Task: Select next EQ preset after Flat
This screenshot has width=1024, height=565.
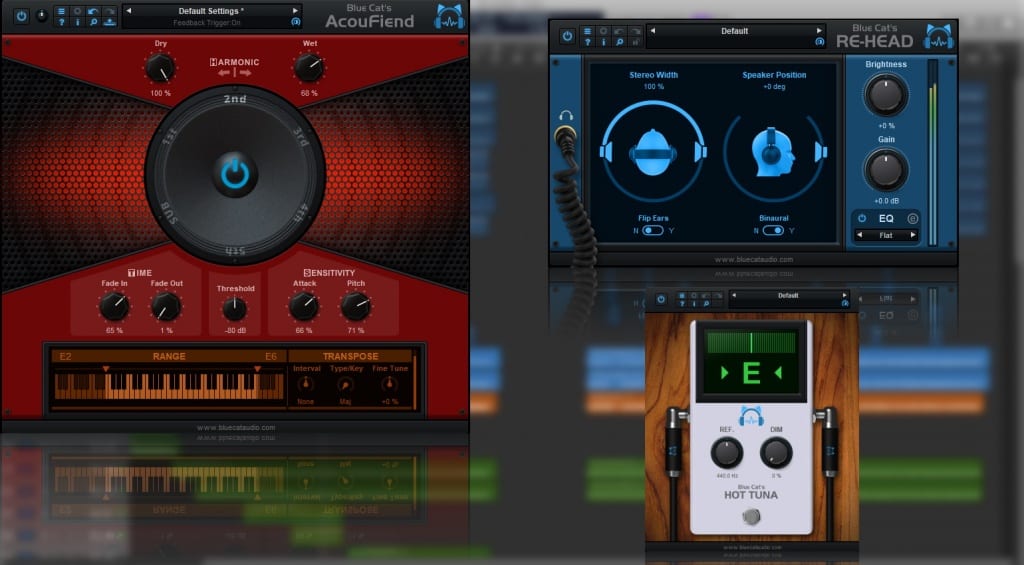Action: pos(911,236)
